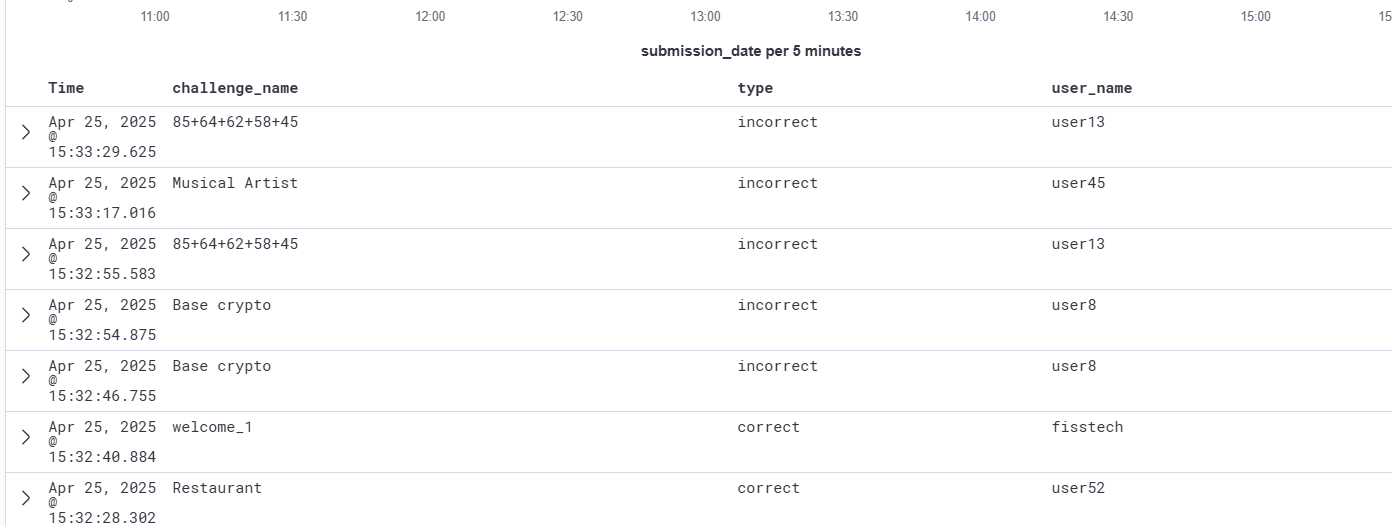Viewport: 1392px width, 526px height.
Task: Expand the Restaurant row chevron
Action: click(x=26, y=498)
